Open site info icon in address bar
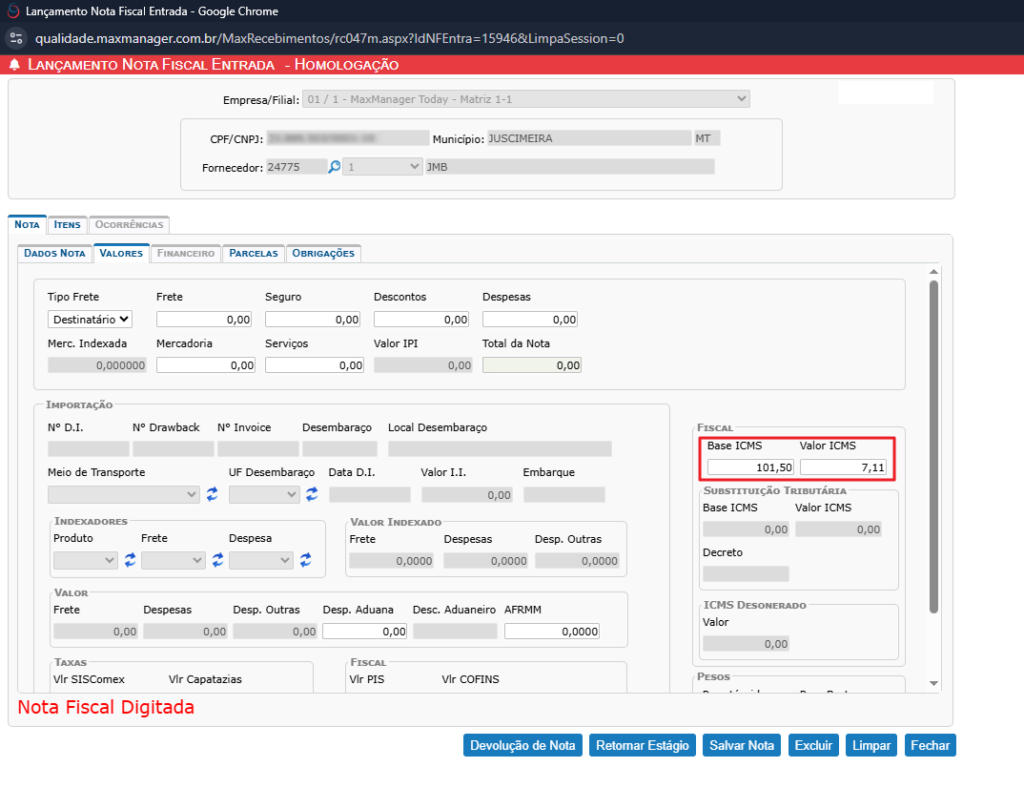This screenshot has height=809, width=1024. tap(15, 39)
